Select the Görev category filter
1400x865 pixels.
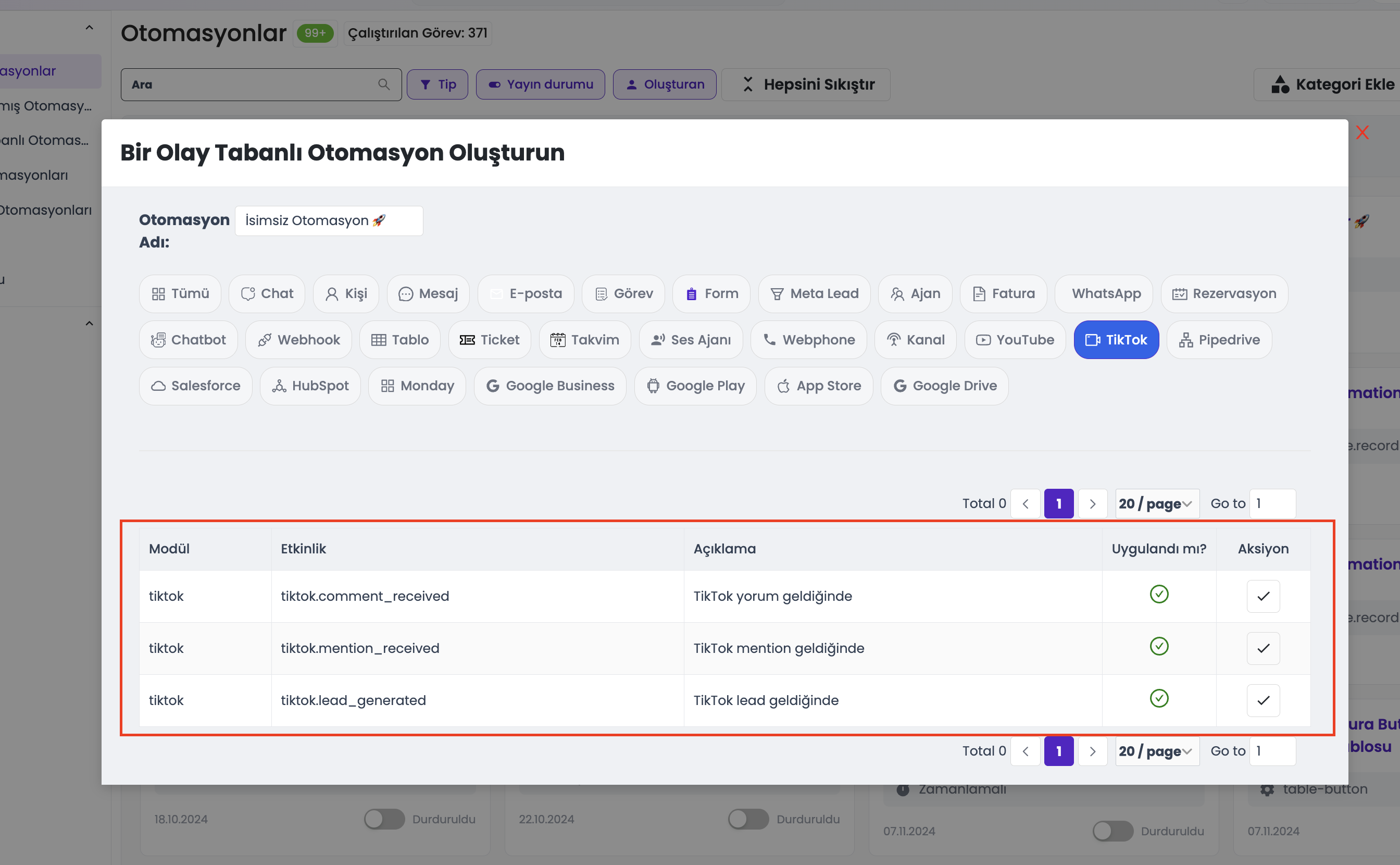[x=623, y=293]
